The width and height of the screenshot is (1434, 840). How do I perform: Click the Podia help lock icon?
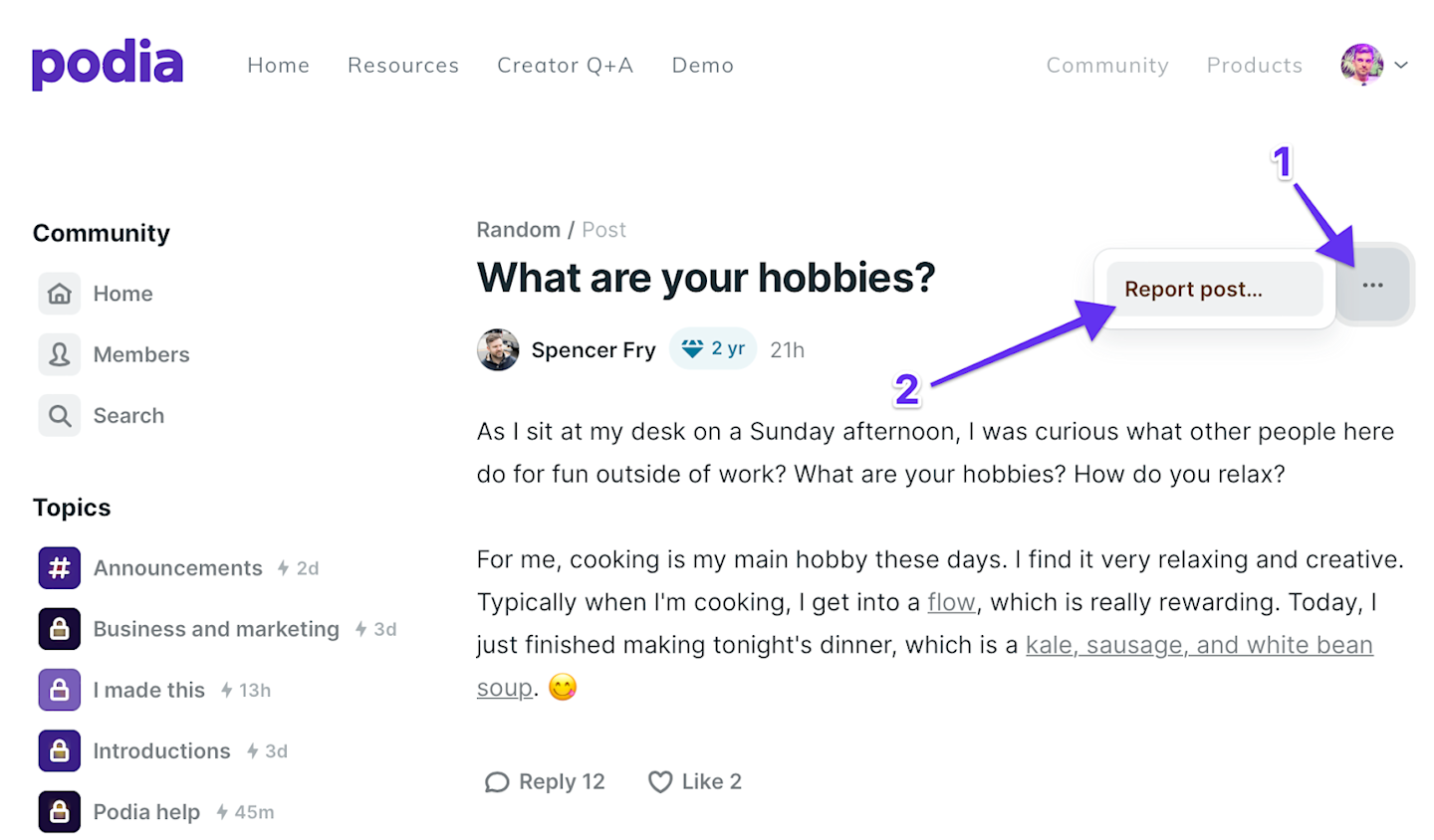60,811
